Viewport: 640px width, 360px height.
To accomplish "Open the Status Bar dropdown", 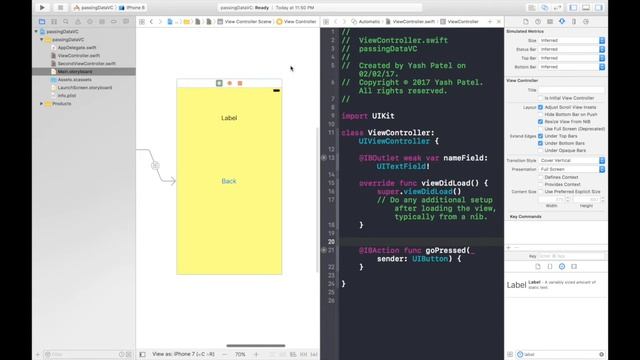I will 571,49.
